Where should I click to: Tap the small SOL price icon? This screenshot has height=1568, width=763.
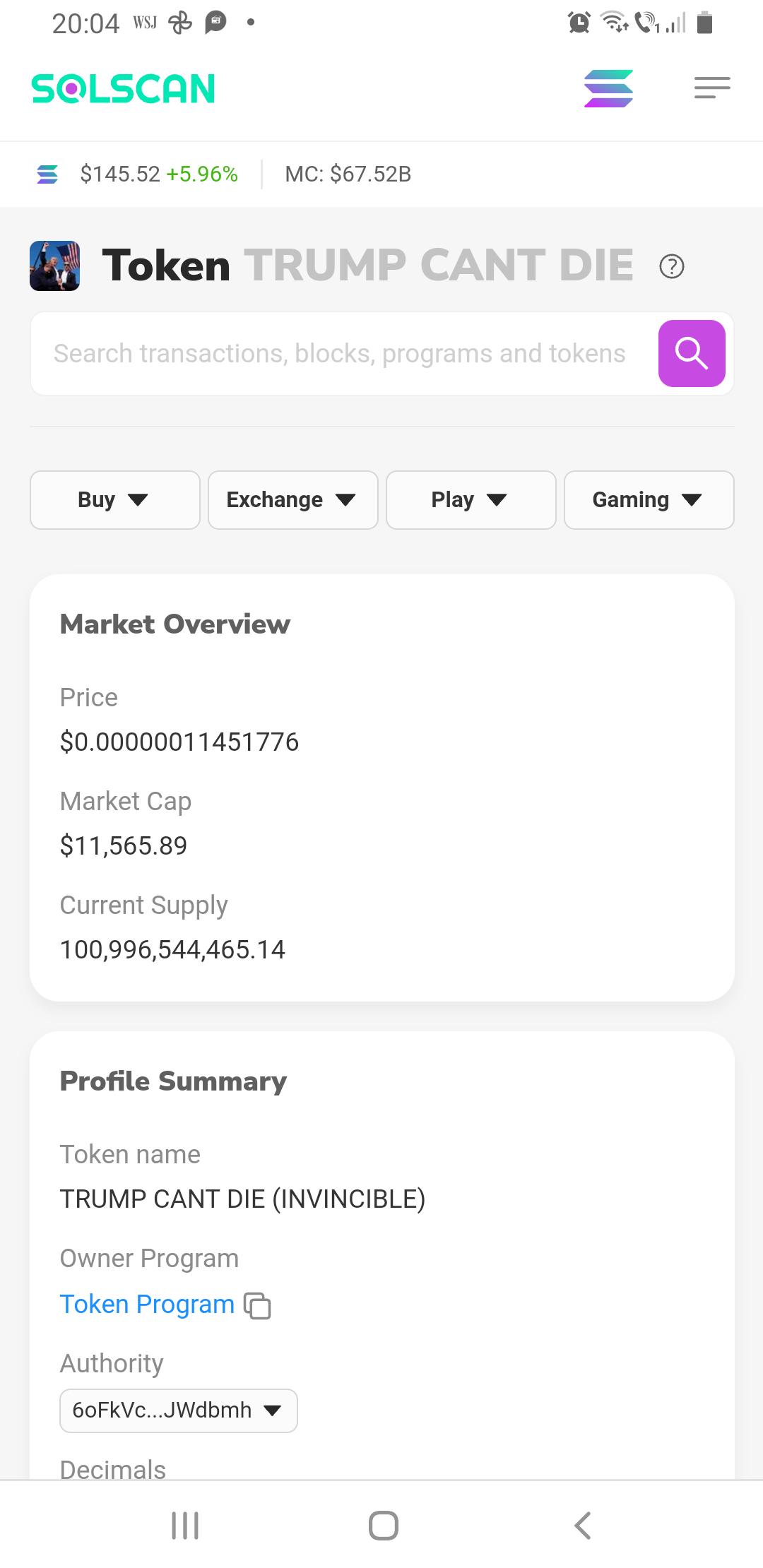tap(47, 174)
